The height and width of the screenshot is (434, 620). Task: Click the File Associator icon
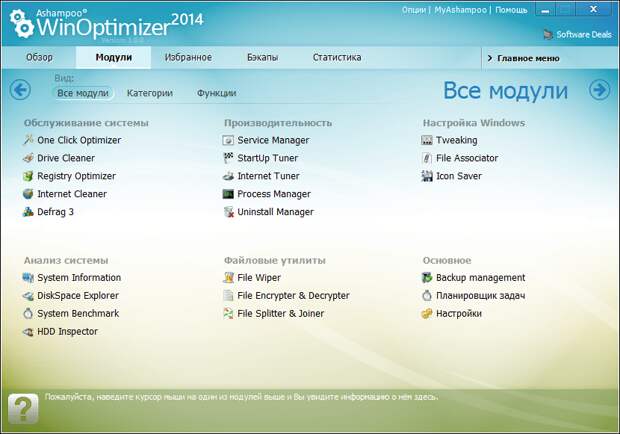click(x=427, y=158)
